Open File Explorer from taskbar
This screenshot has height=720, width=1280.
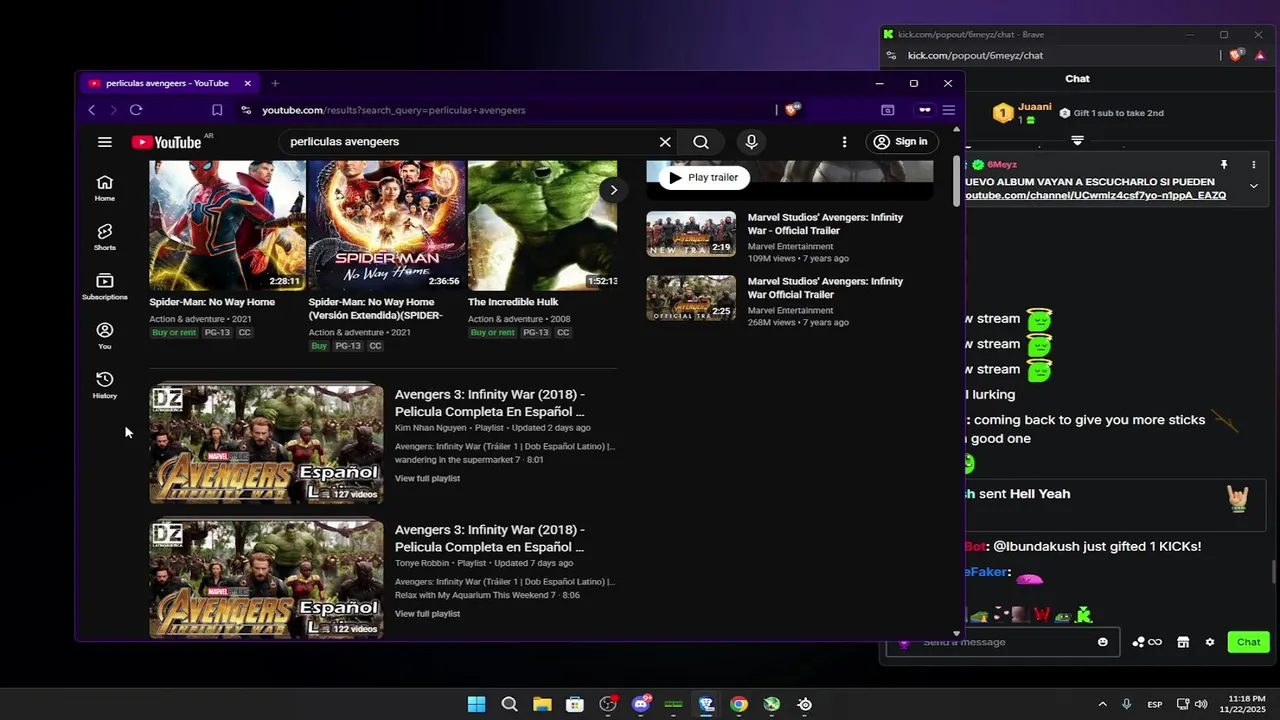[542, 704]
